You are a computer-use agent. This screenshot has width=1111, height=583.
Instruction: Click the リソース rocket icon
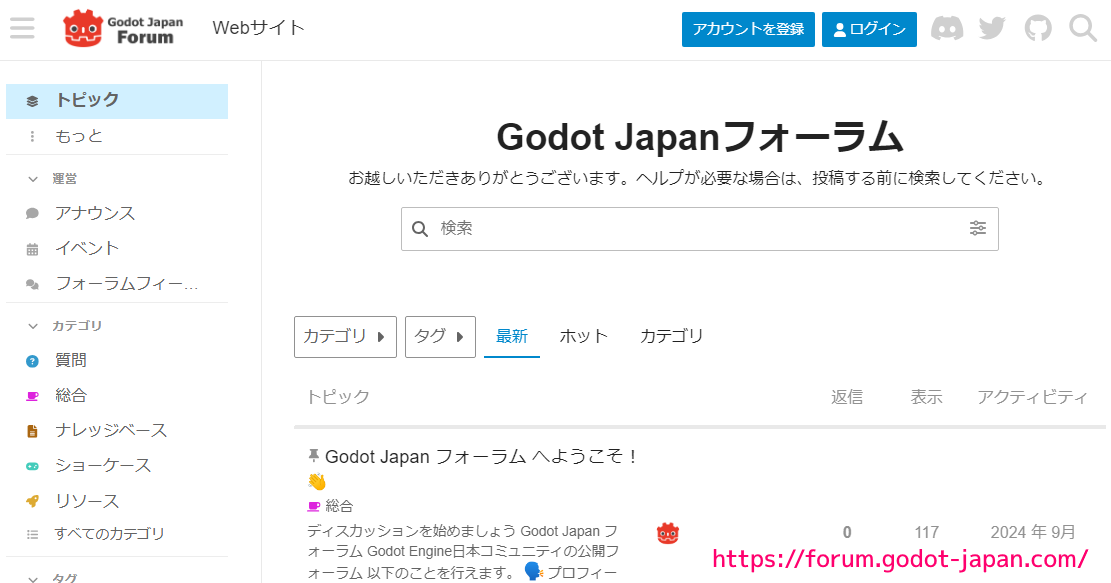[x=32, y=501]
